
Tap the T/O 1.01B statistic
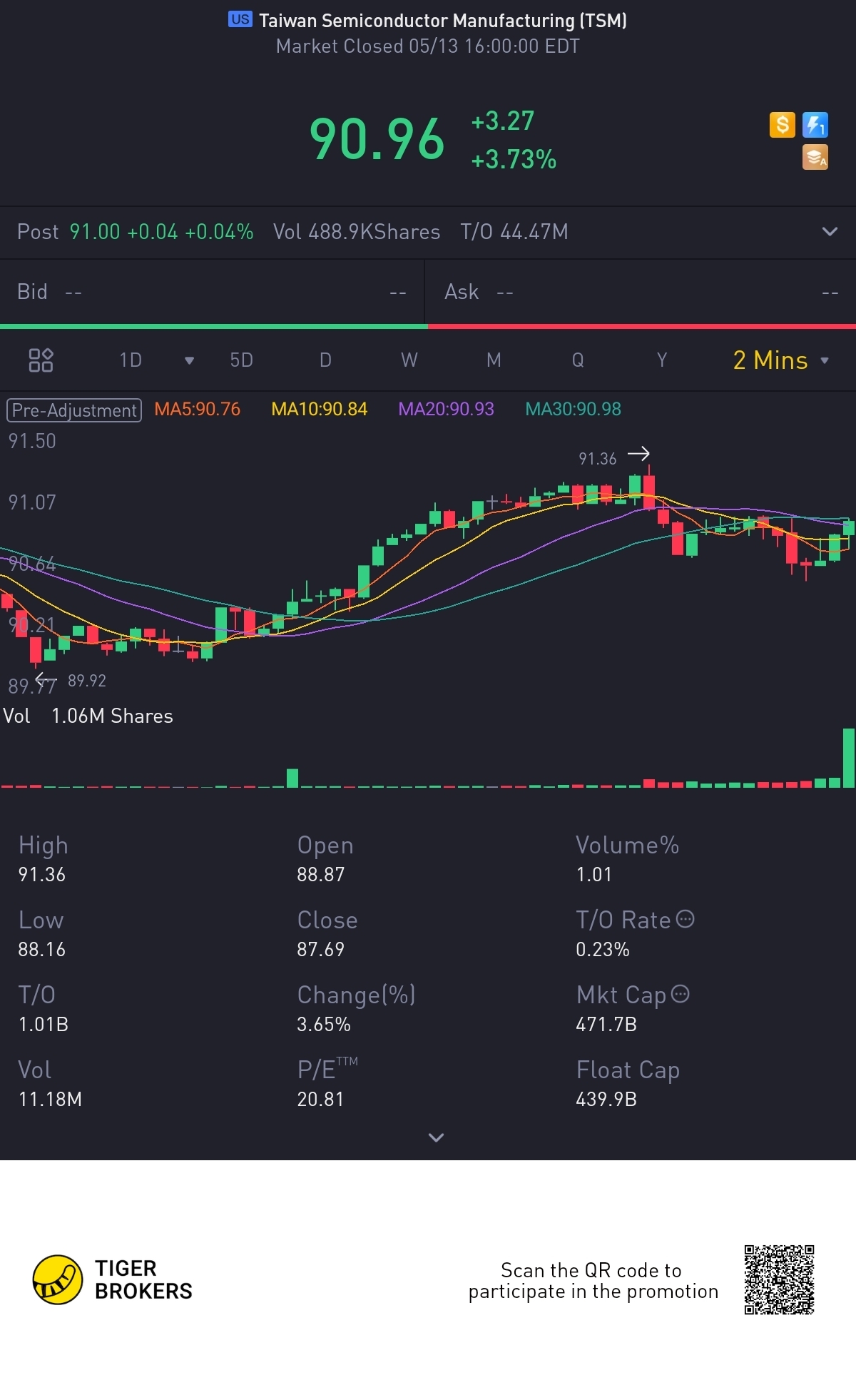pyautogui.click(x=43, y=1009)
